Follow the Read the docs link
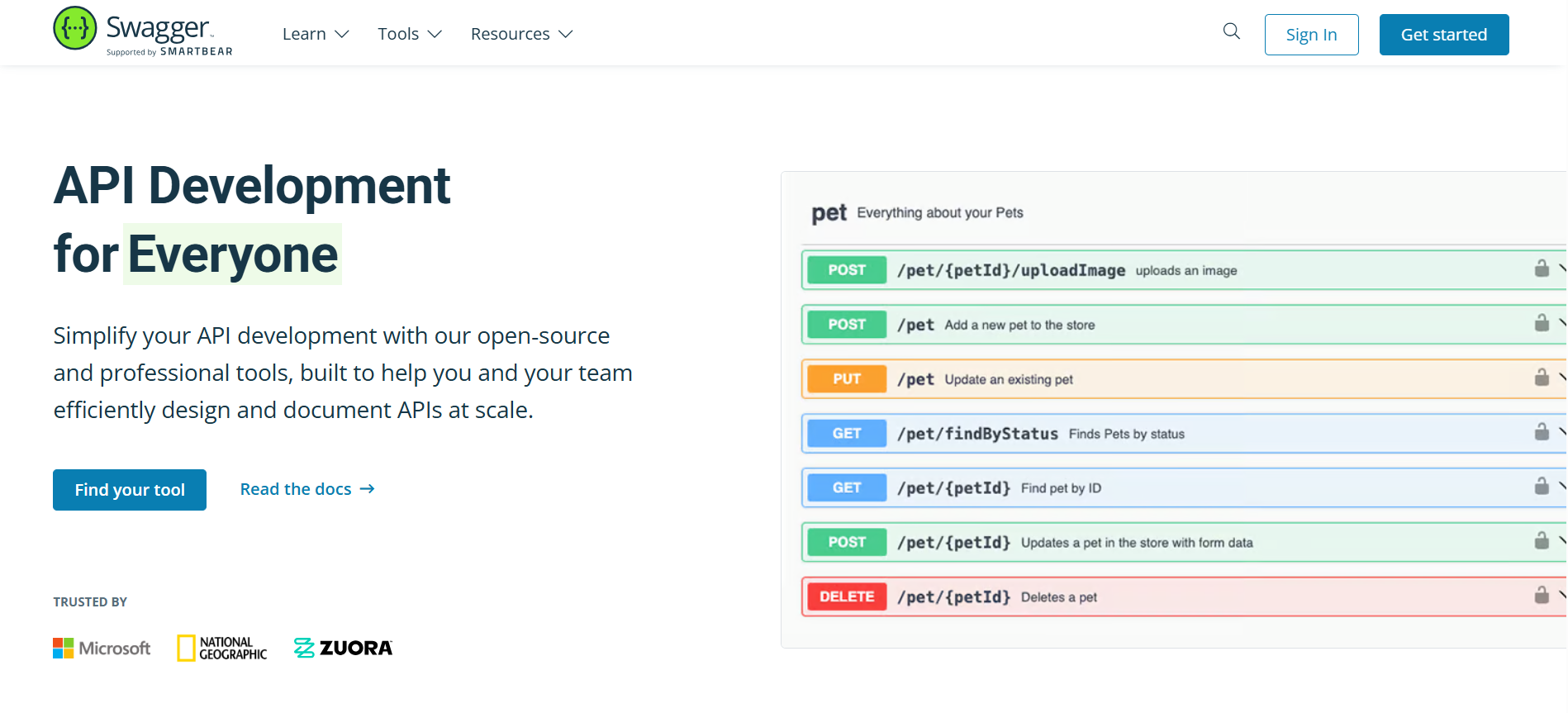This screenshot has width=1568, height=713. pyautogui.click(x=307, y=489)
